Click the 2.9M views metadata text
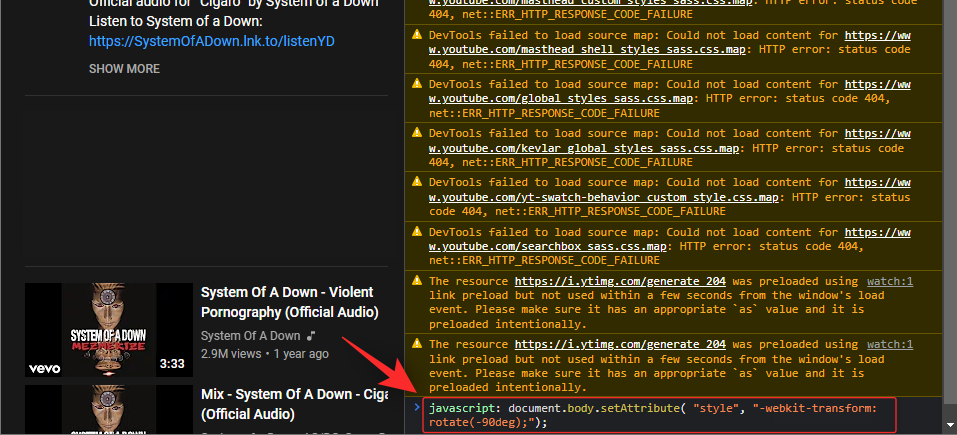 pos(231,354)
